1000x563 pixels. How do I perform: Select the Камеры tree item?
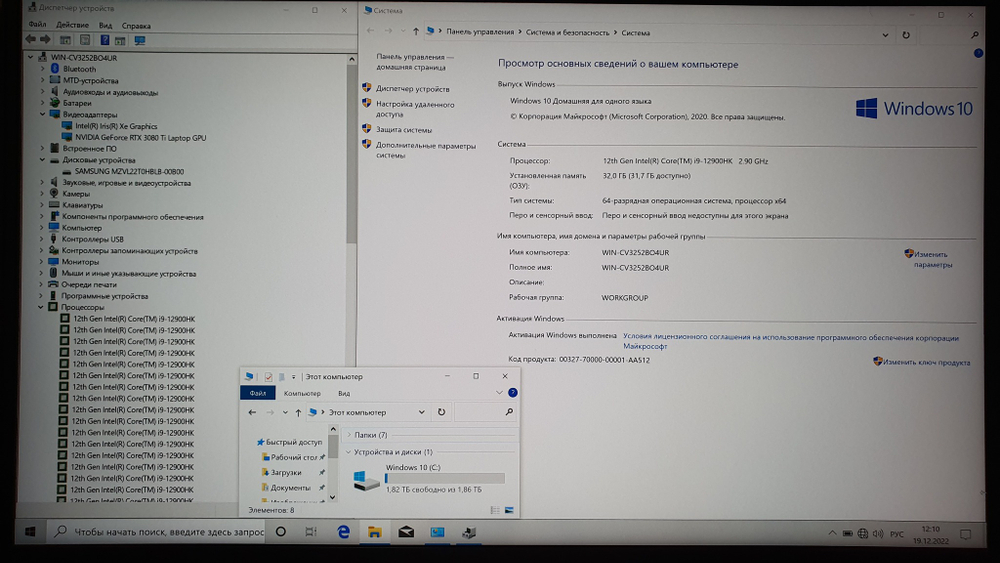point(76,194)
